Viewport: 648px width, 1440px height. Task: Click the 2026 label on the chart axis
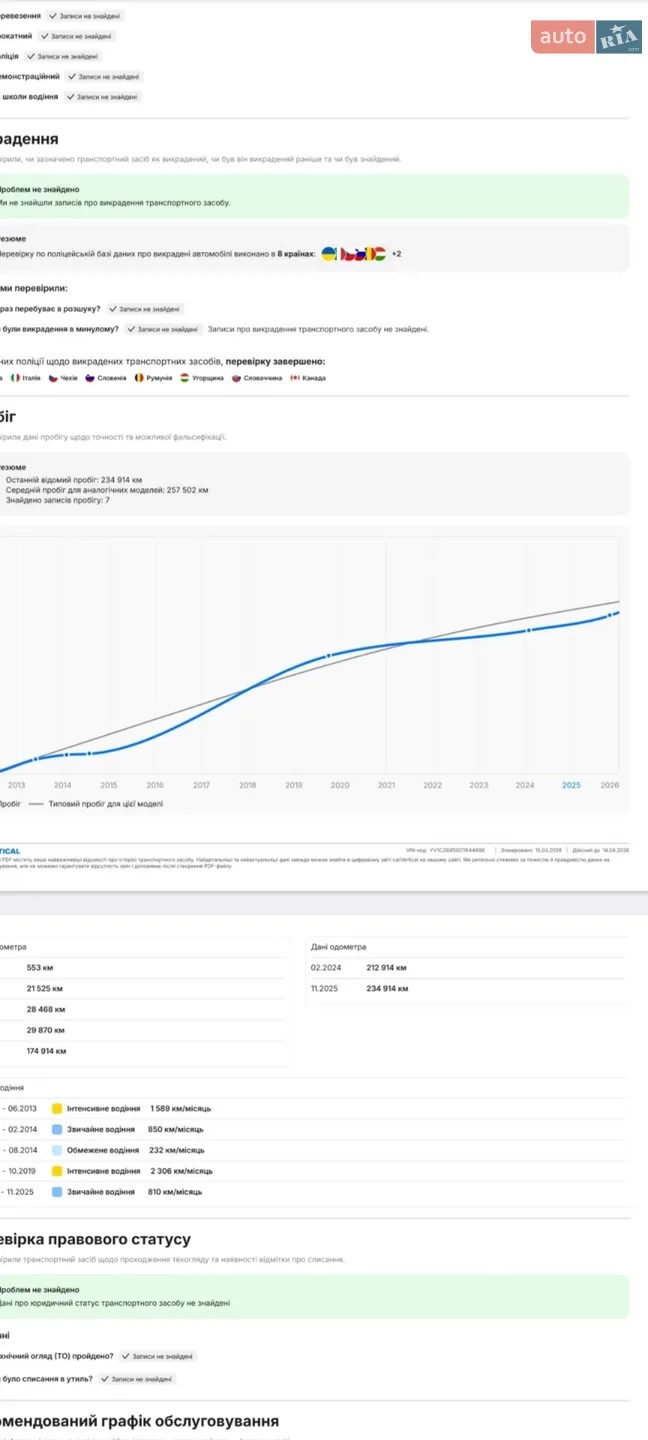tap(610, 786)
